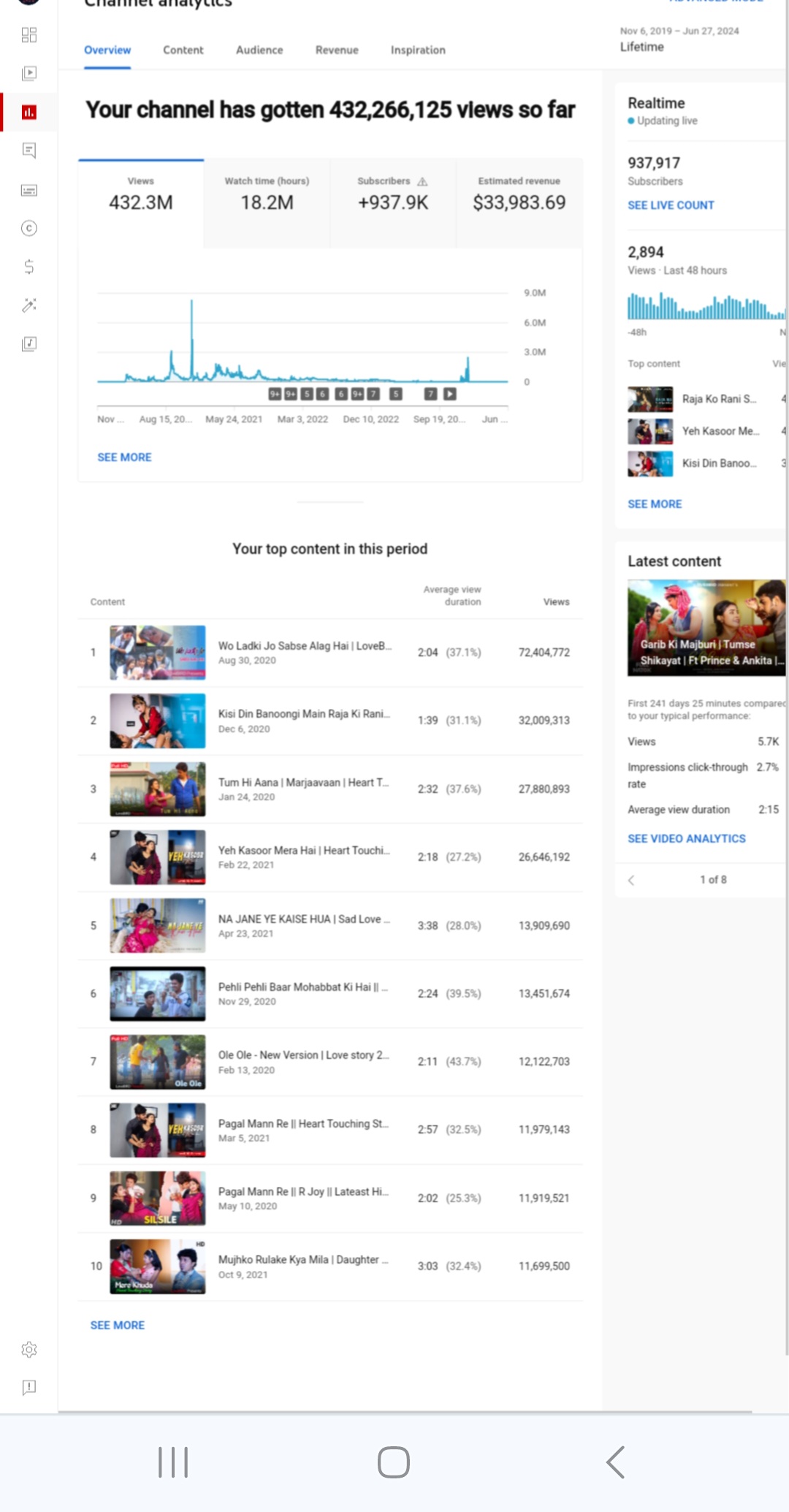Switch to the Overview tab
The image size is (789, 1512).
click(x=107, y=50)
